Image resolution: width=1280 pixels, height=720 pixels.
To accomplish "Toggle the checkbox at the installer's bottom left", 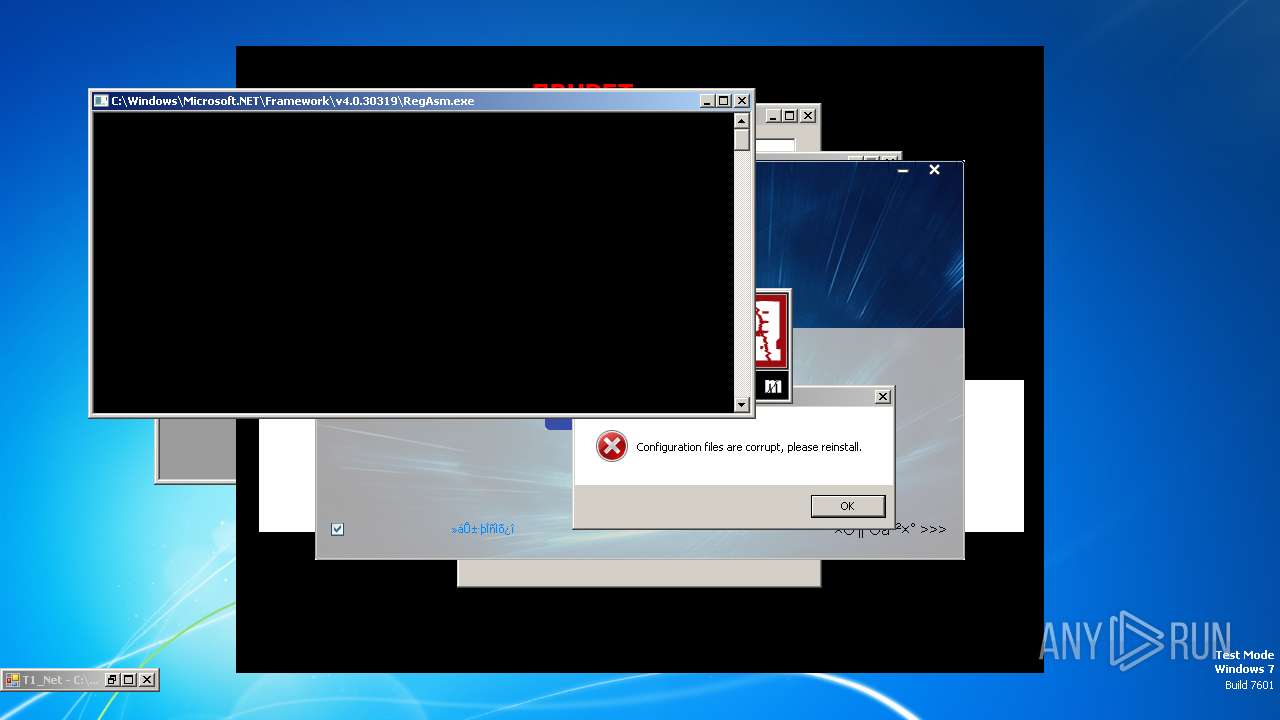I will [x=337, y=529].
